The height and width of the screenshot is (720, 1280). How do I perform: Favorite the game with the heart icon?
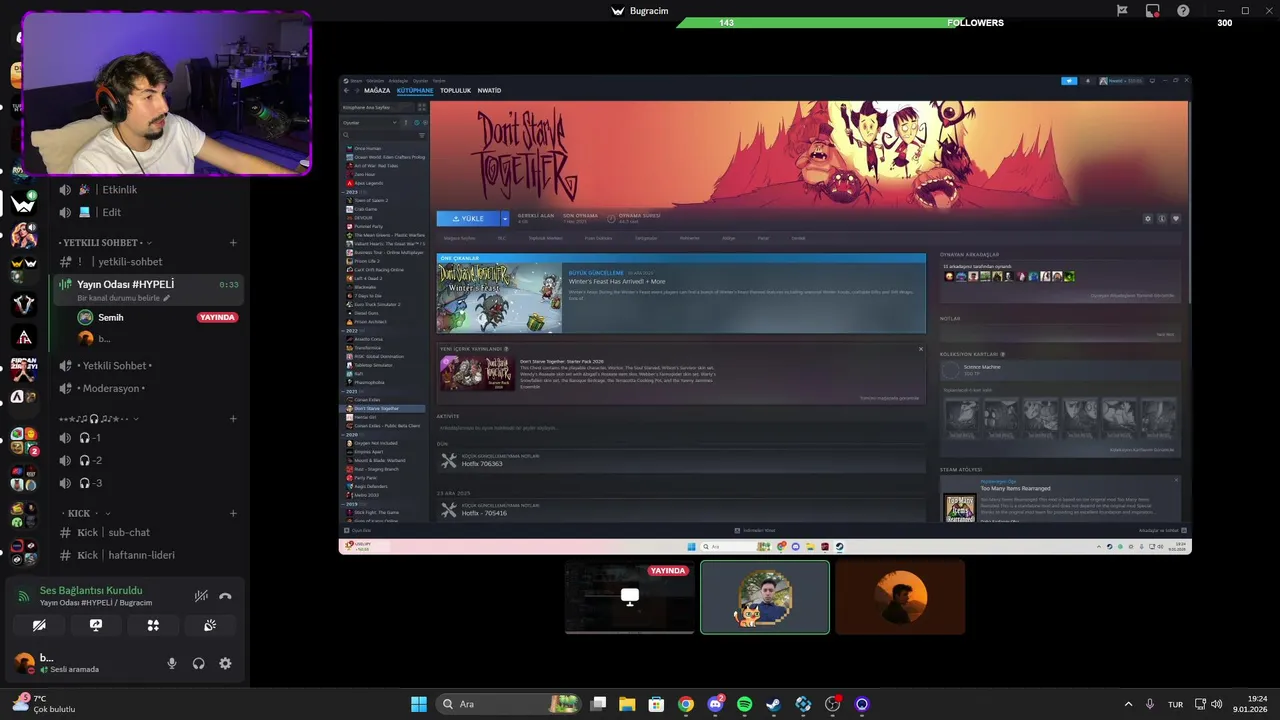(1176, 218)
